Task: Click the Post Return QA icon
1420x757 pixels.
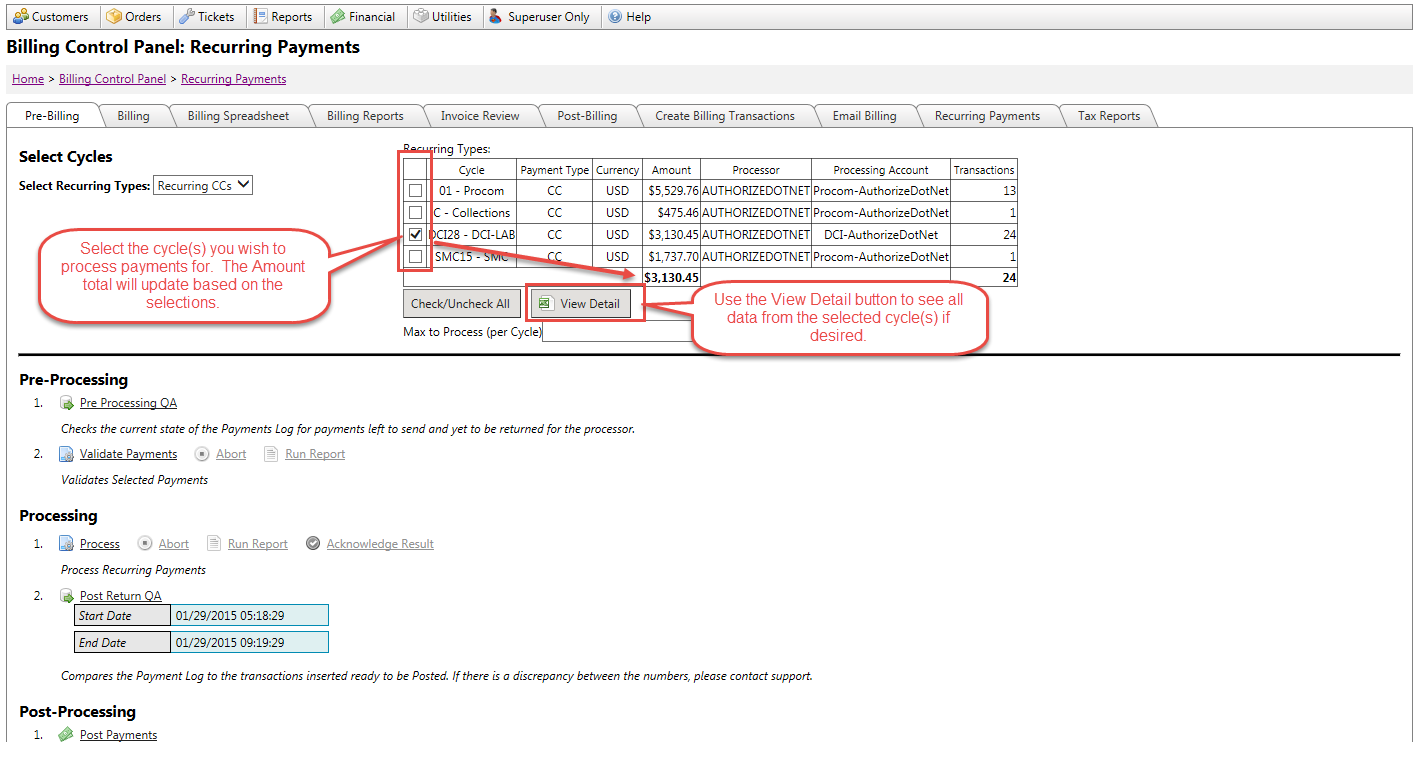Action: (67, 596)
